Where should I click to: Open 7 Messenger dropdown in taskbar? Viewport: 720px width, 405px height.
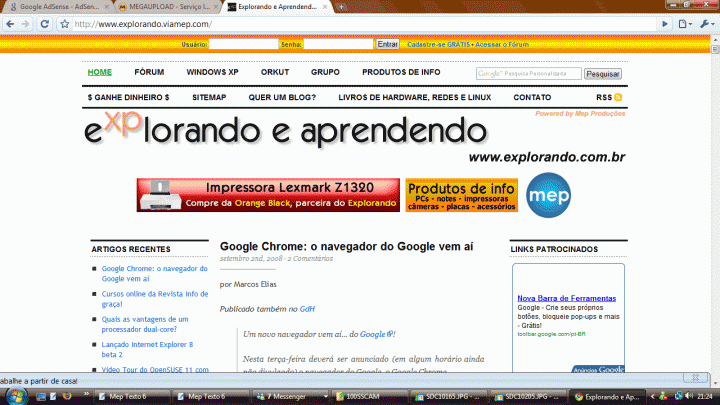[x=325, y=396]
